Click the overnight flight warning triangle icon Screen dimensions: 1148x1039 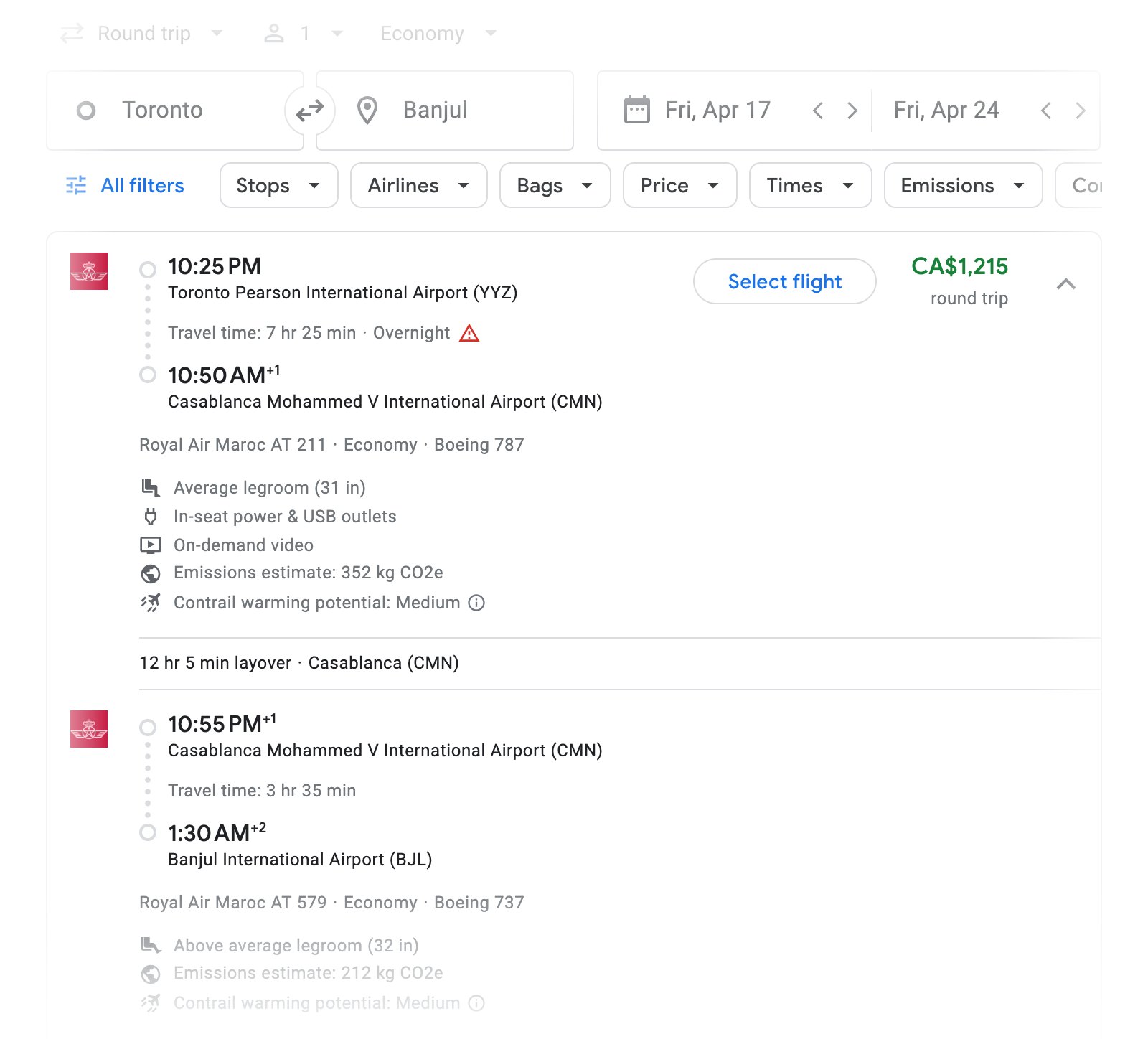pyautogui.click(x=469, y=334)
